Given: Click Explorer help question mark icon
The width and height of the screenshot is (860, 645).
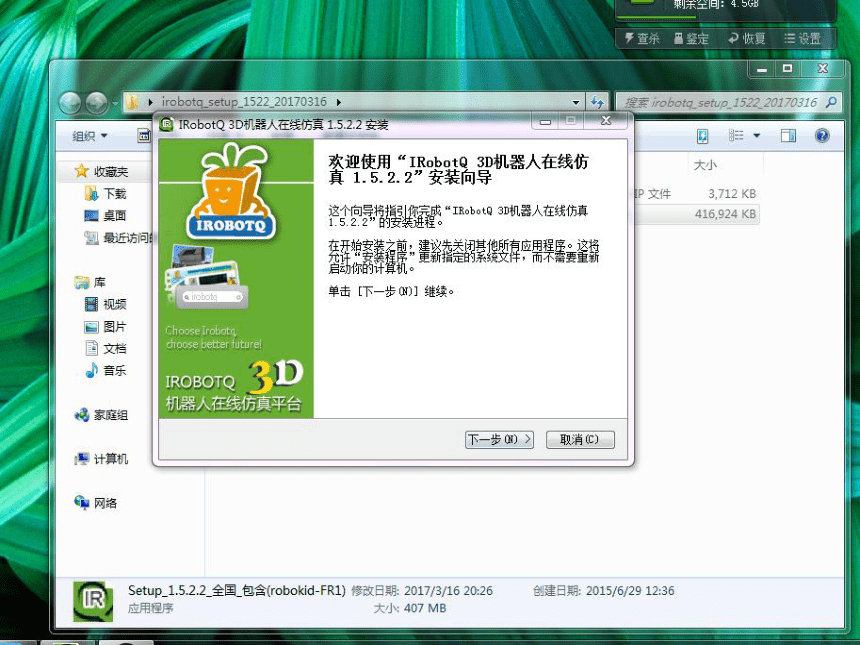Looking at the screenshot, I should click(822, 135).
